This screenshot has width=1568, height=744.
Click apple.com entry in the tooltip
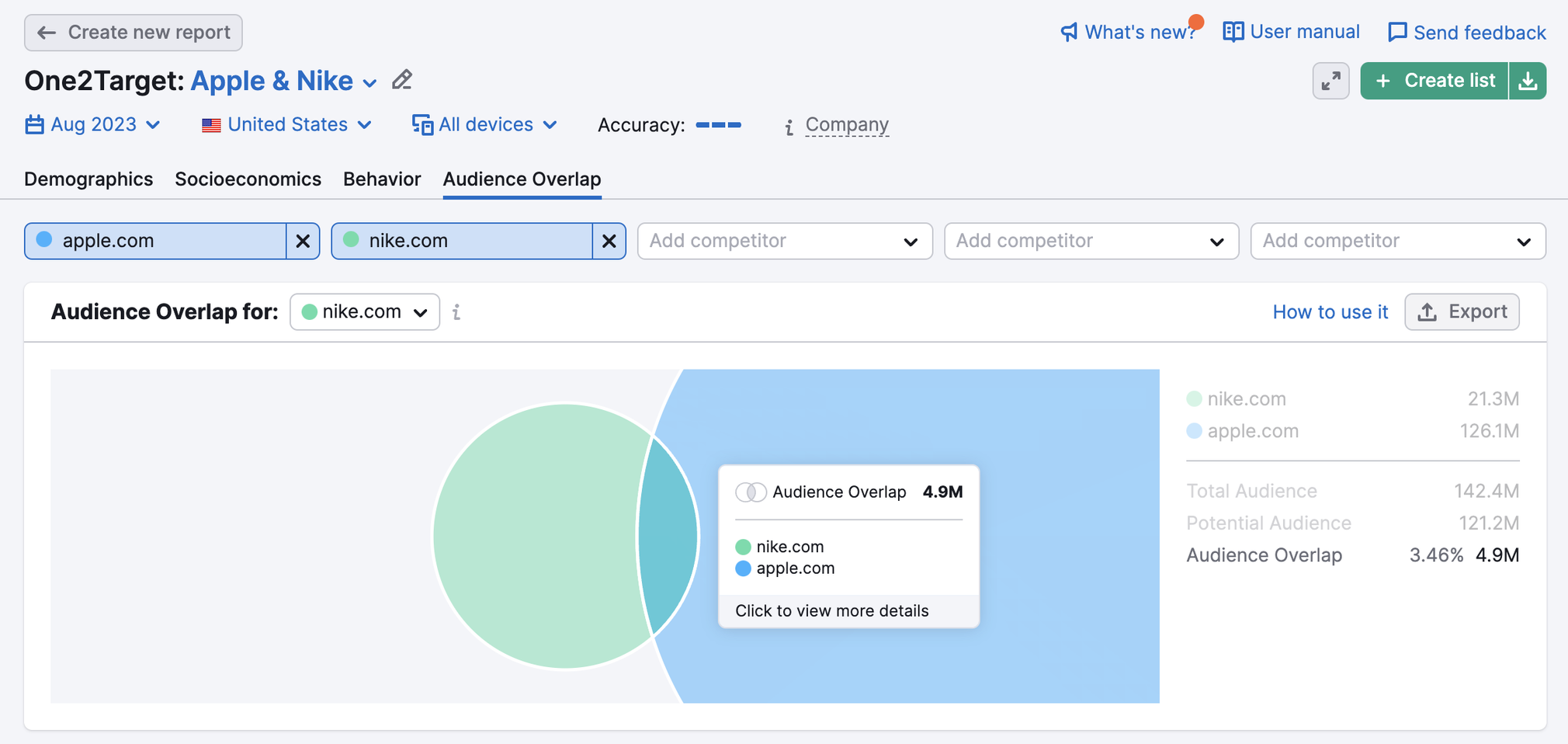[x=785, y=568]
